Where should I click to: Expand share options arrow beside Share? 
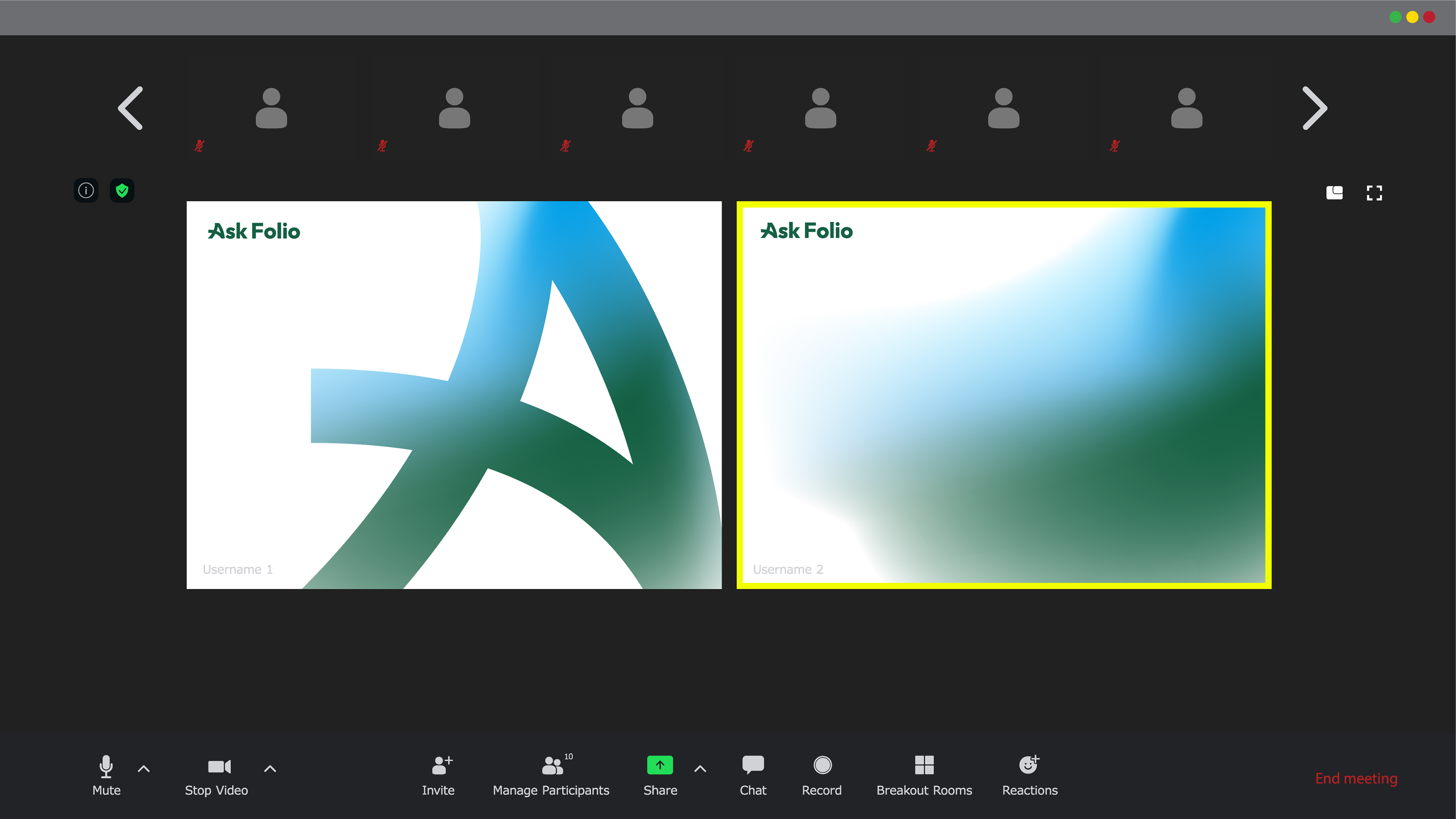click(x=700, y=769)
